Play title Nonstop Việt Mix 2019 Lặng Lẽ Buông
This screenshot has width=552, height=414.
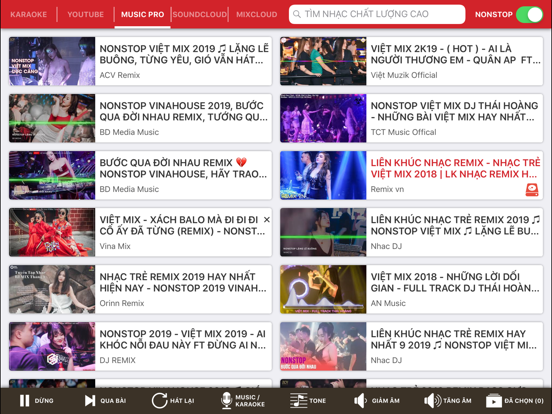pos(184,54)
